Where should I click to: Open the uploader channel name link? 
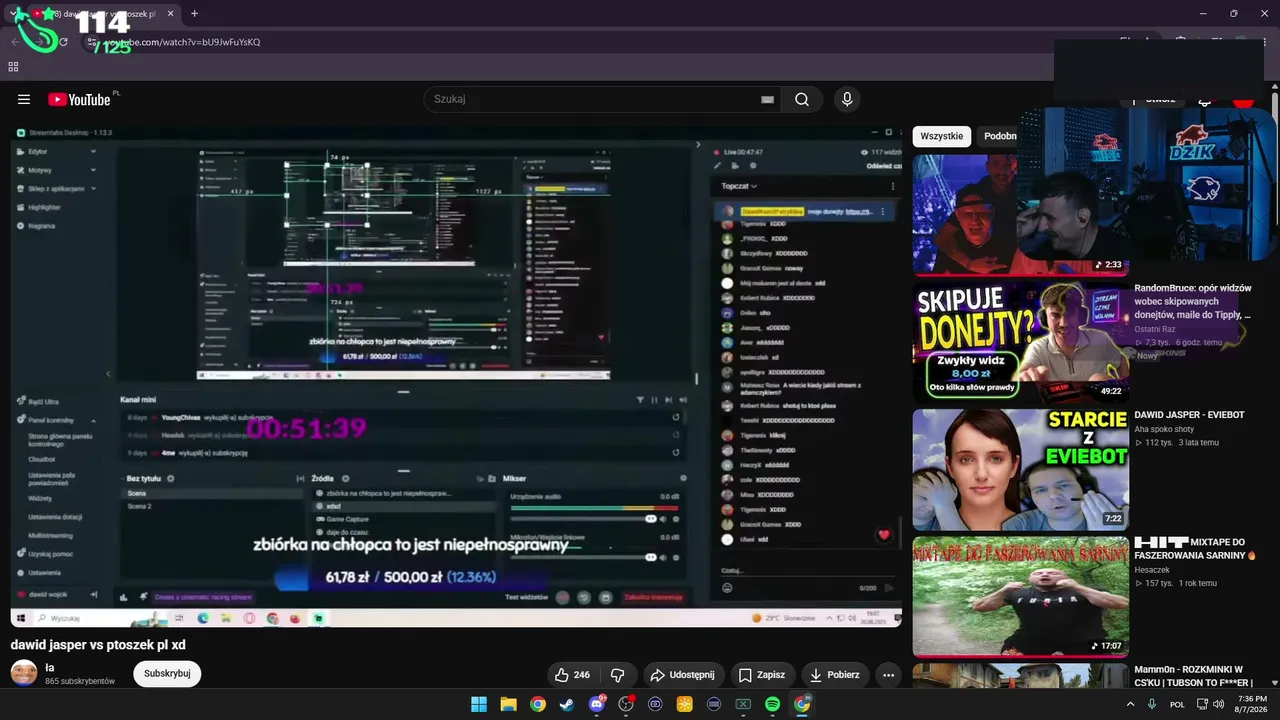coord(50,667)
